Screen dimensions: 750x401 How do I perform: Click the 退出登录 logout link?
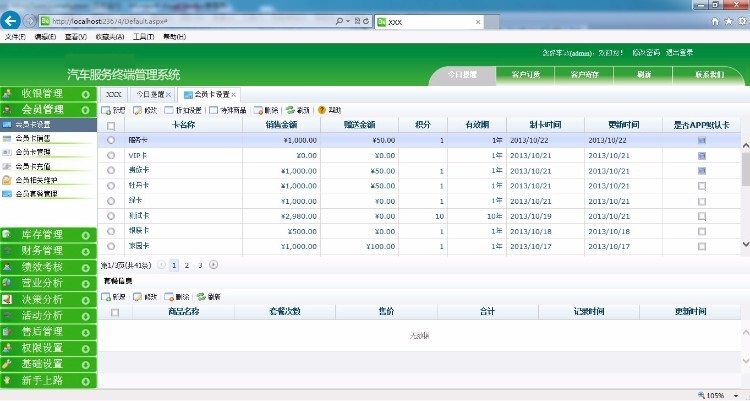(x=680, y=52)
